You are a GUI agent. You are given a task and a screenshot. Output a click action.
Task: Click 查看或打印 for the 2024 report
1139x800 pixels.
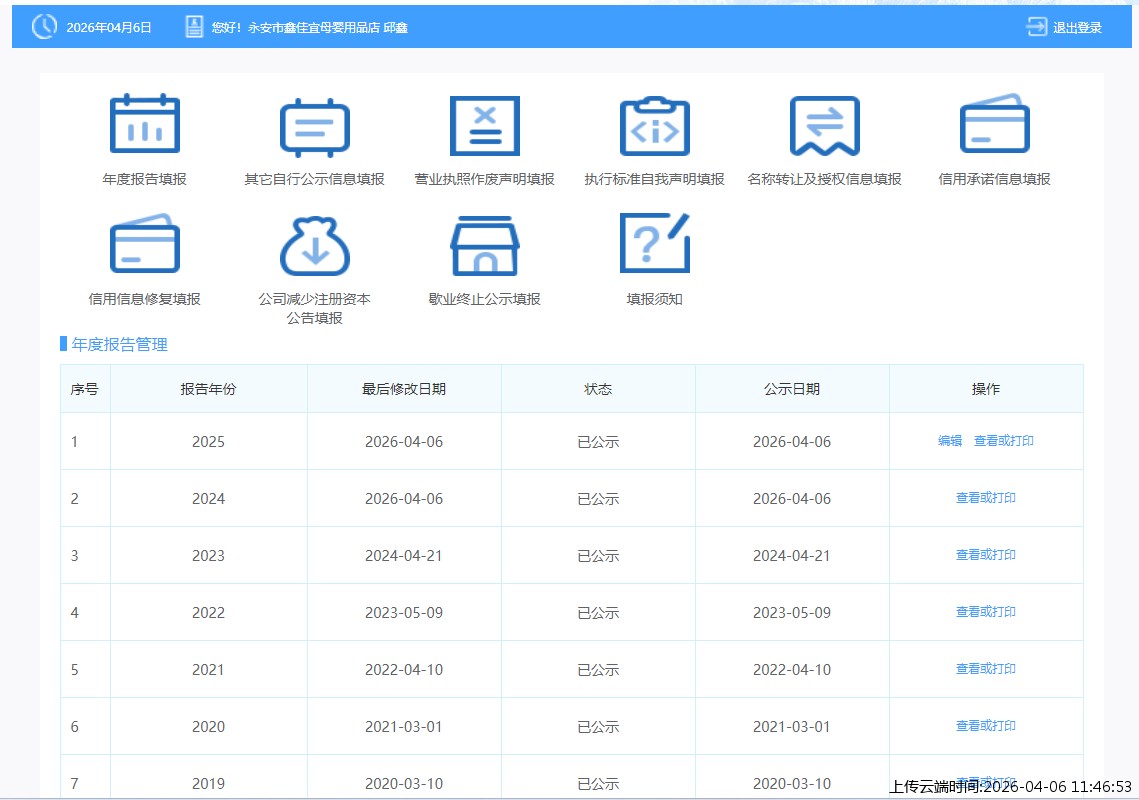986,498
